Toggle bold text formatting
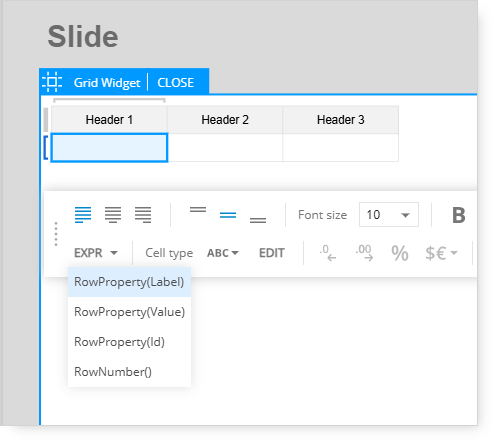The height and width of the screenshot is (441, 493). [459, 215]
